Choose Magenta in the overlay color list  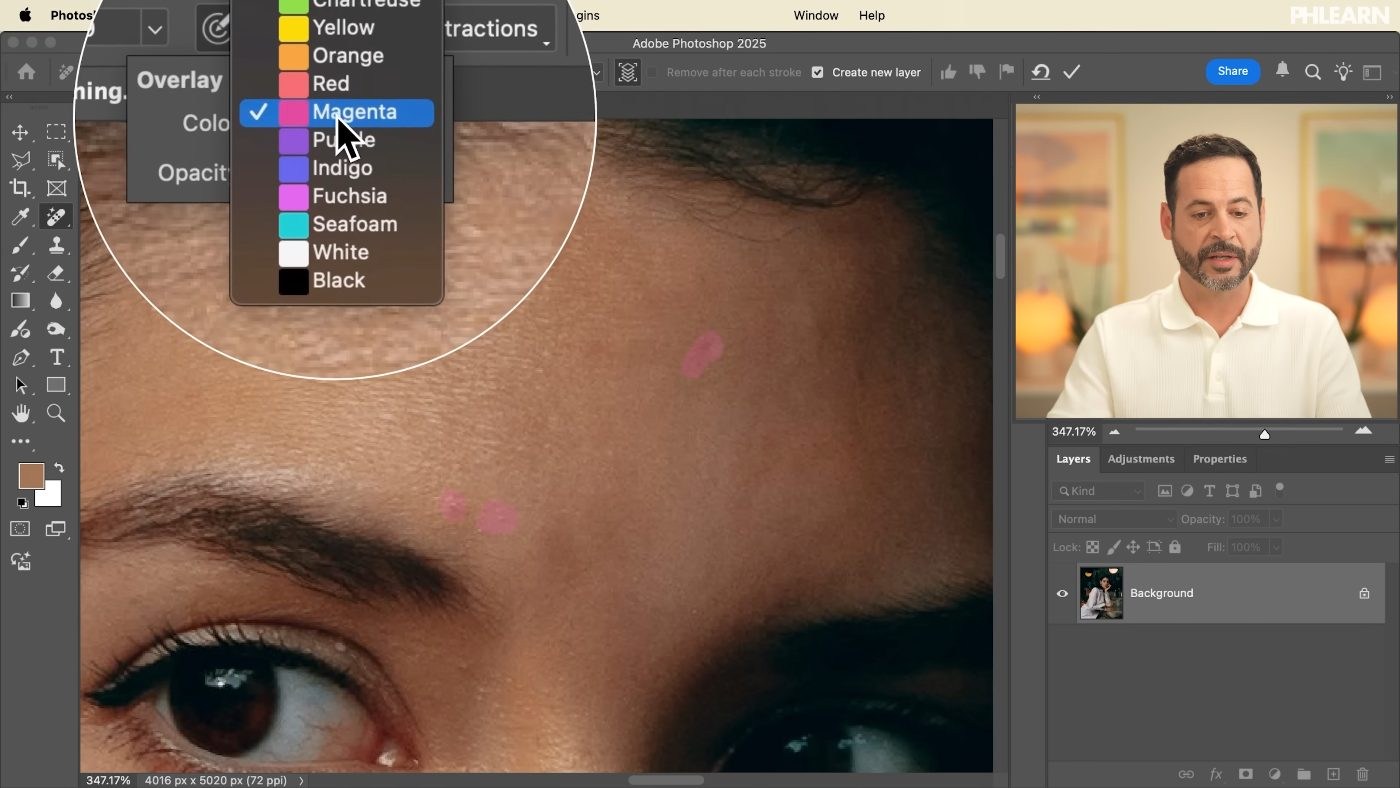coord(336,112)
